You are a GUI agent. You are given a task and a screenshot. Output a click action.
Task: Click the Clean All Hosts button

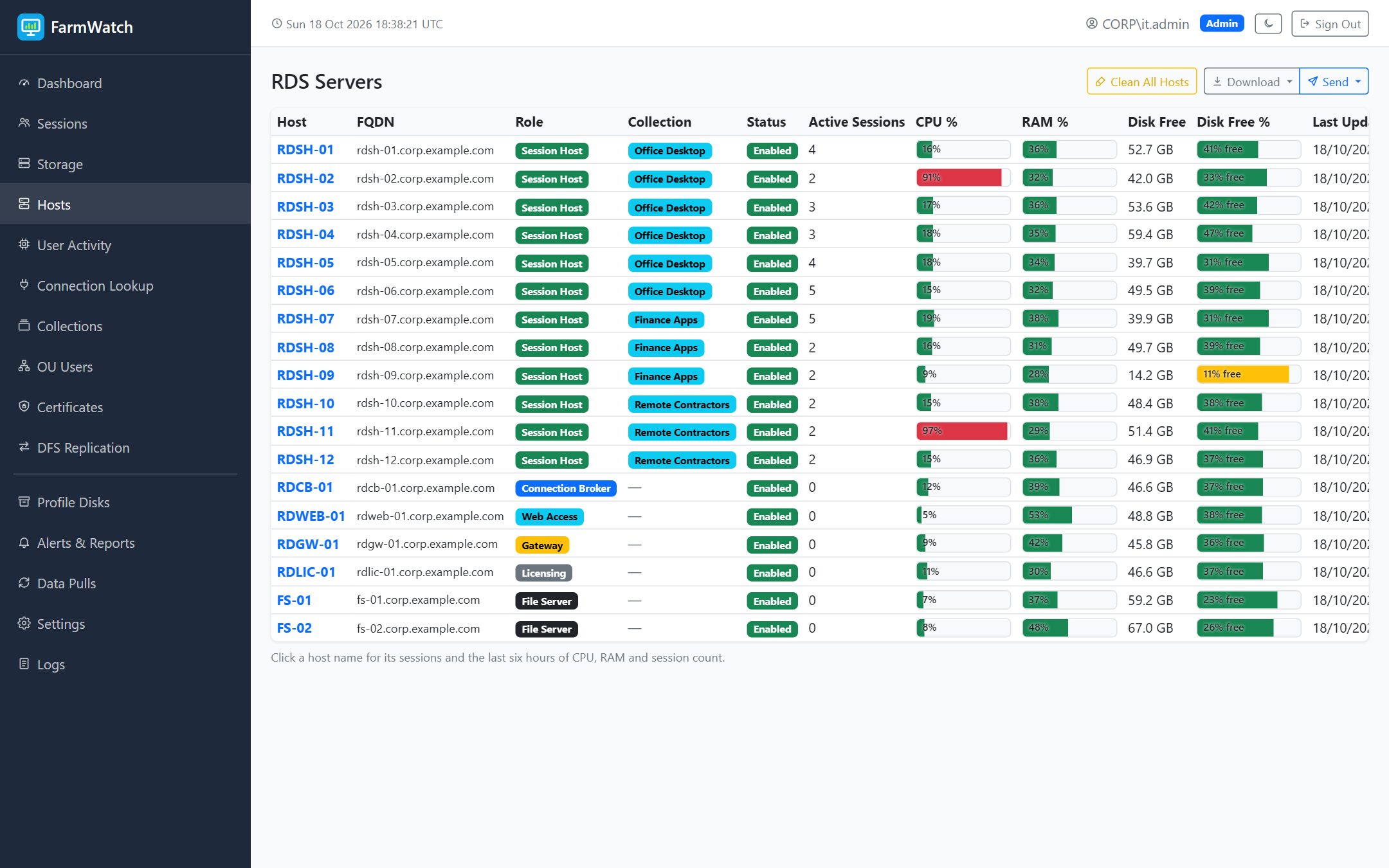pyautogui.click(x=1141, y=82)
